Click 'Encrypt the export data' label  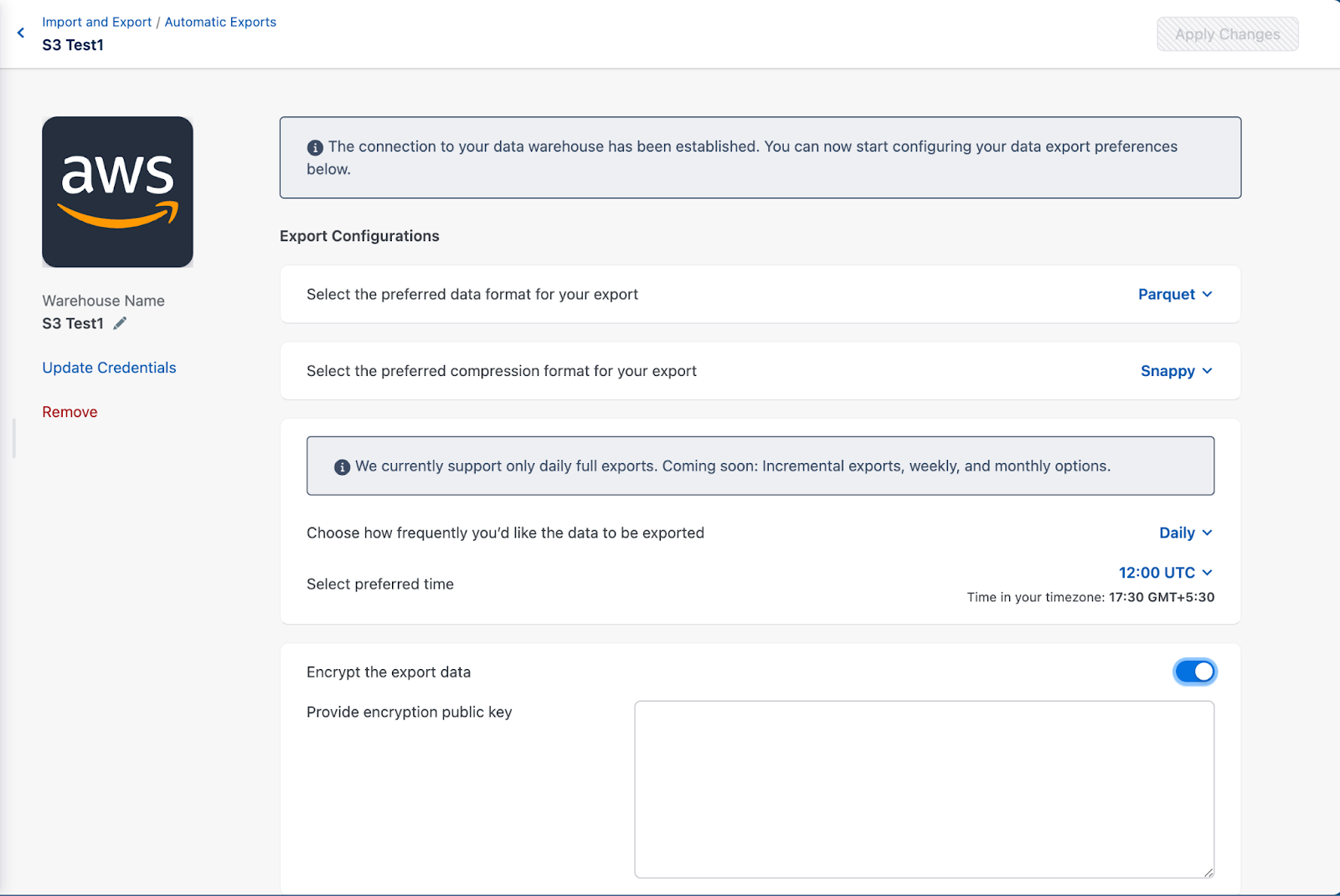click(x=389, y=672)
